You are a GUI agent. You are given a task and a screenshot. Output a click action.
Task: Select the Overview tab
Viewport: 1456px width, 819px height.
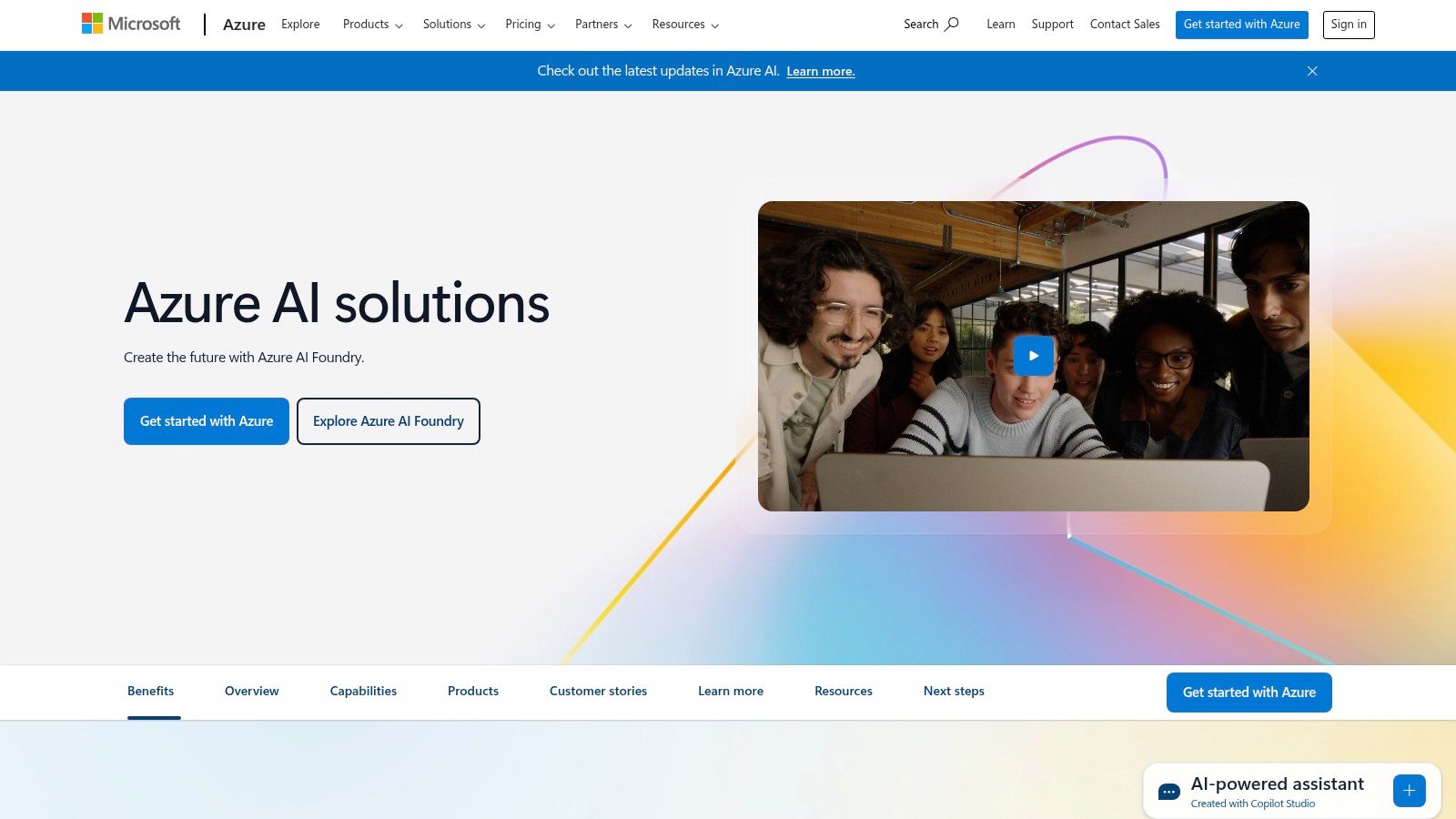252,692
